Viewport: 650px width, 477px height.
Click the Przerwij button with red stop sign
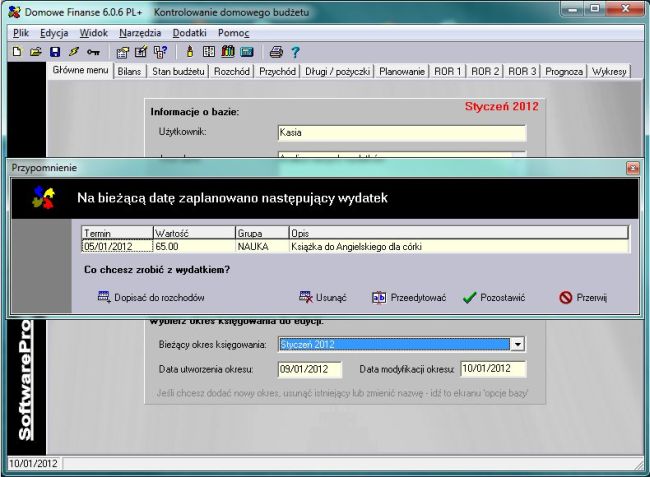coord(583,297)
